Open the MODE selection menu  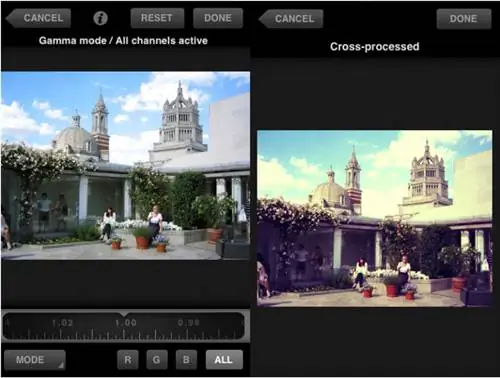click(35, 360)
